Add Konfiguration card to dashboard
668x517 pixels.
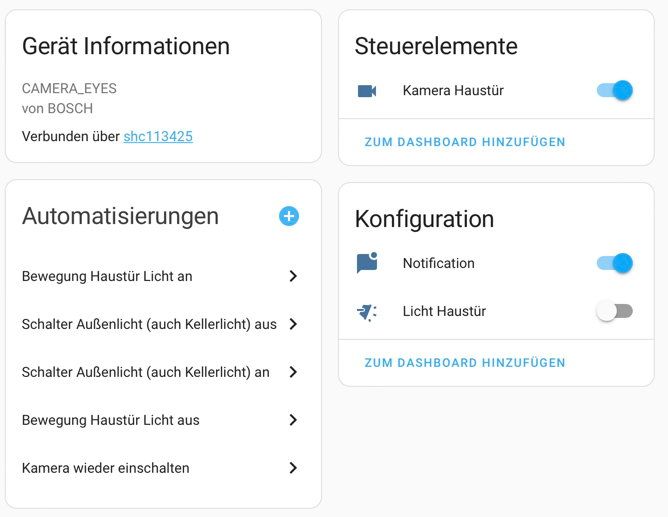(x=465, y=363)
